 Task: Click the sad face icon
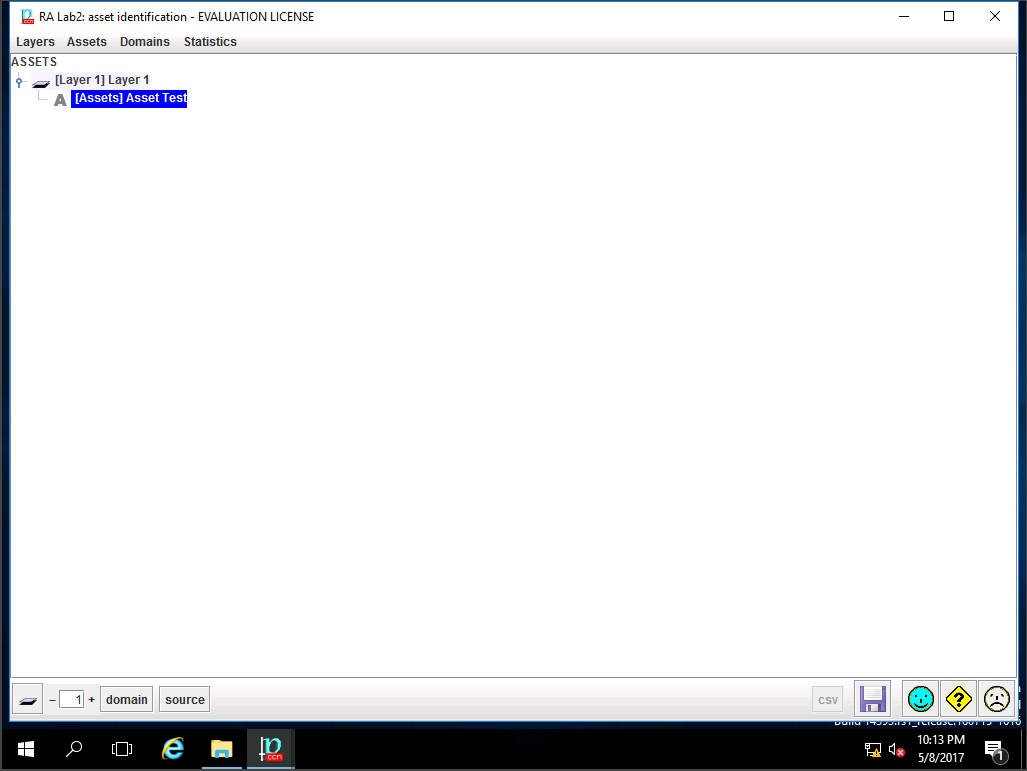997,699
